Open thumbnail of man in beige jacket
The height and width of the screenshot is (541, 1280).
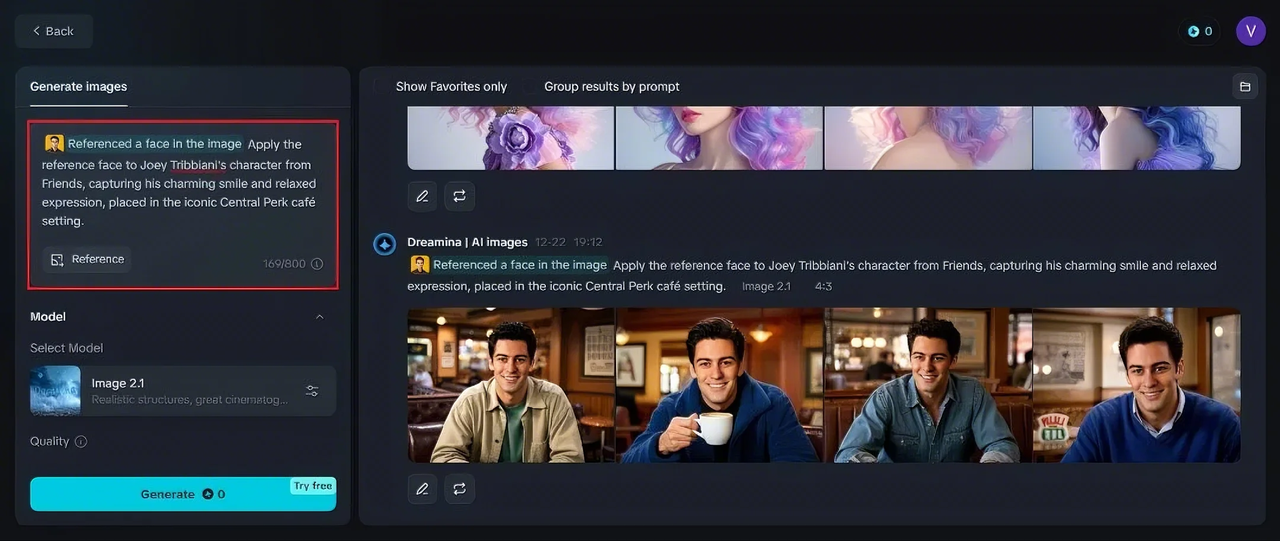511,385
